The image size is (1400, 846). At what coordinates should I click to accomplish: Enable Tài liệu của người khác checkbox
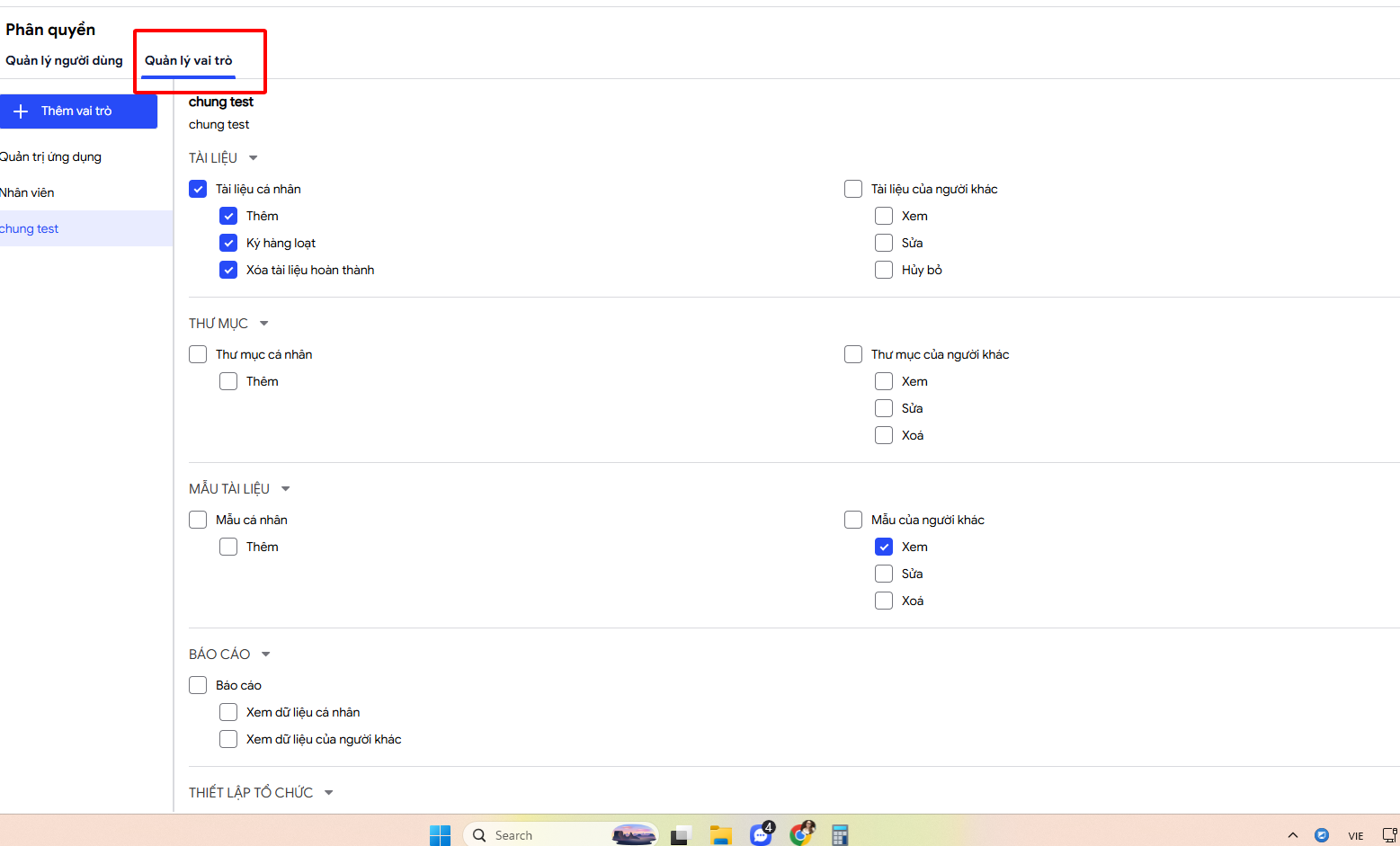[853, 189]
